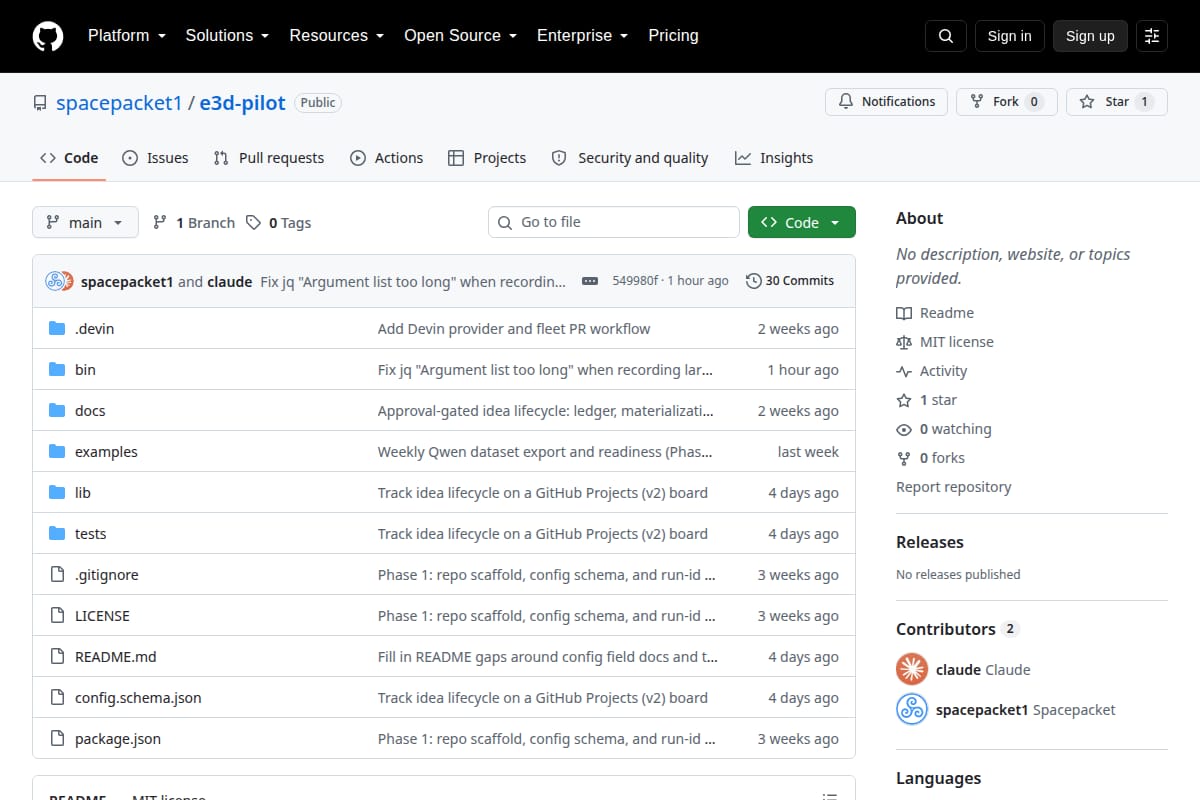Expand the Enterprise menu
The image size is (1200, 800).
point(583,36)
